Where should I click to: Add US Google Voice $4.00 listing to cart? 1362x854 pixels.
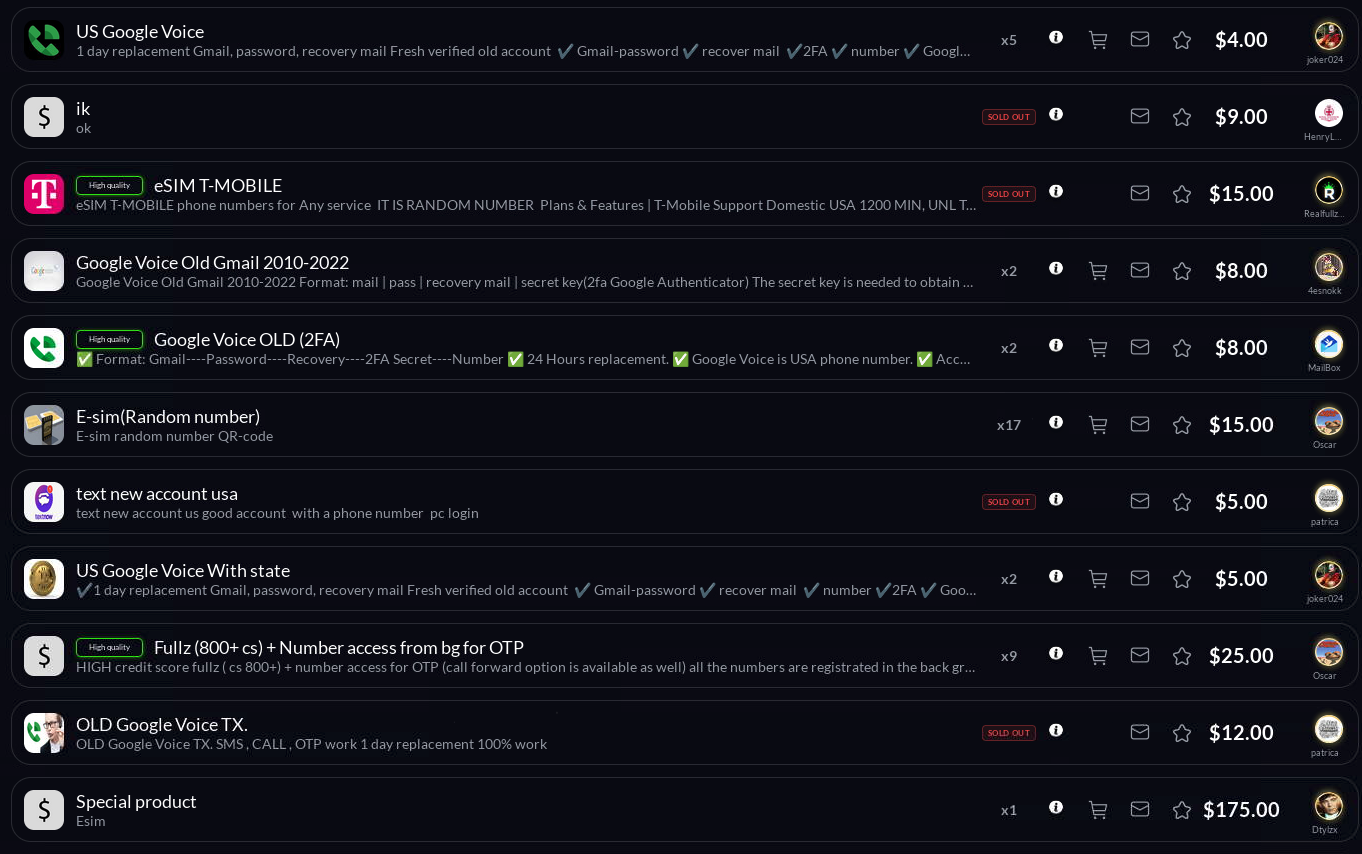pos(1098,40)
